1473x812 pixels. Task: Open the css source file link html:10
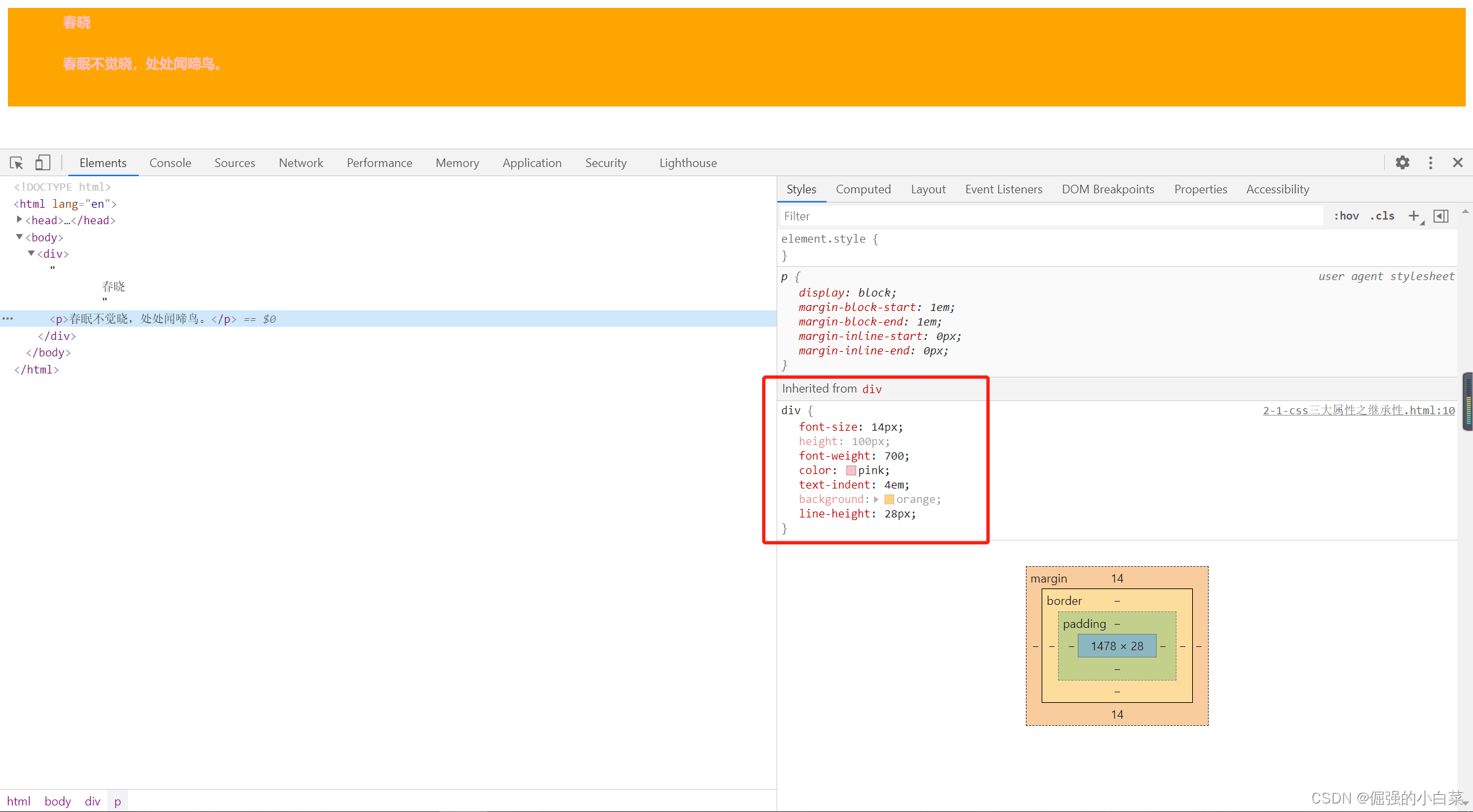point(1358,410)
